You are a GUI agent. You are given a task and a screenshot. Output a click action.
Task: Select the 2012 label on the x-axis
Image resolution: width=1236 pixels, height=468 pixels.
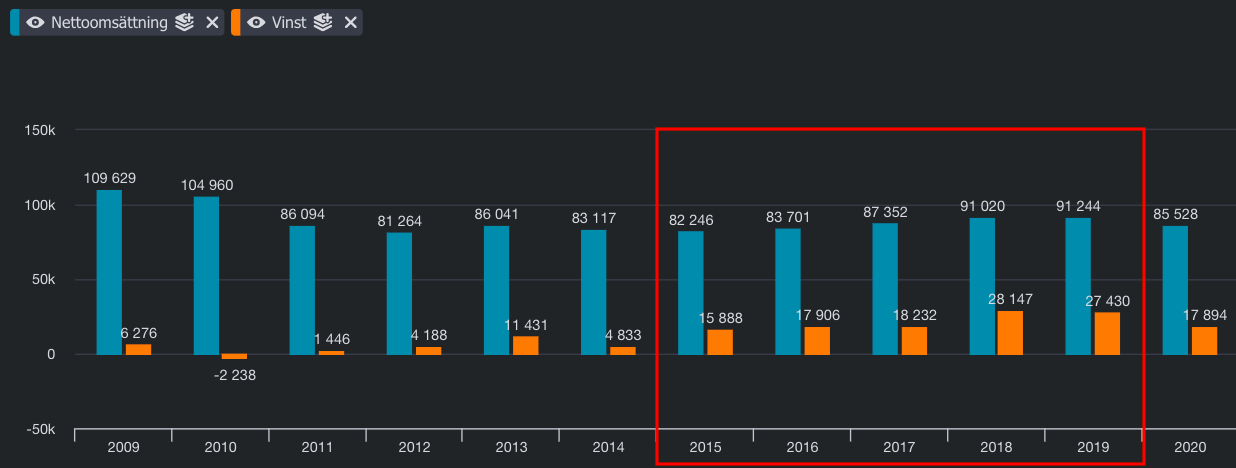tap(414, 447)
